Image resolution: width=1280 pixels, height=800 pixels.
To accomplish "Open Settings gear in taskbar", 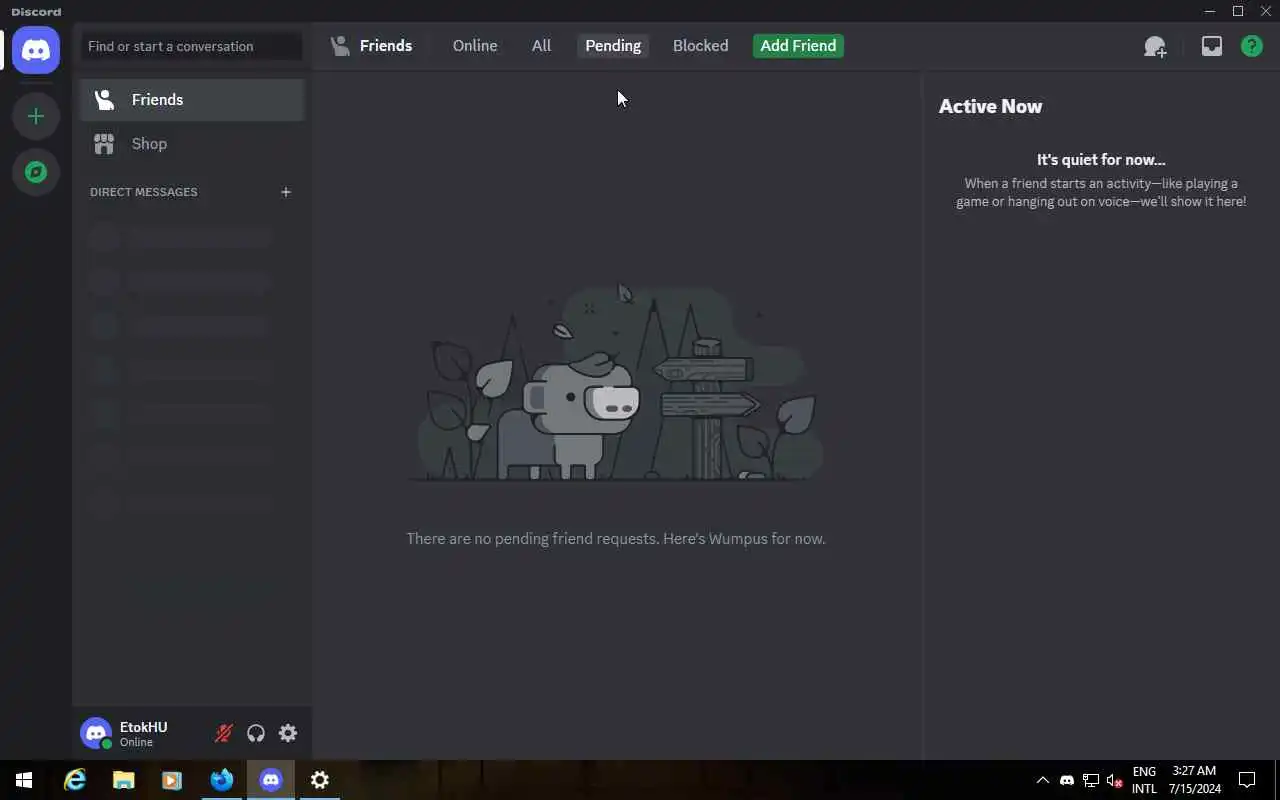I will [320, 780].
